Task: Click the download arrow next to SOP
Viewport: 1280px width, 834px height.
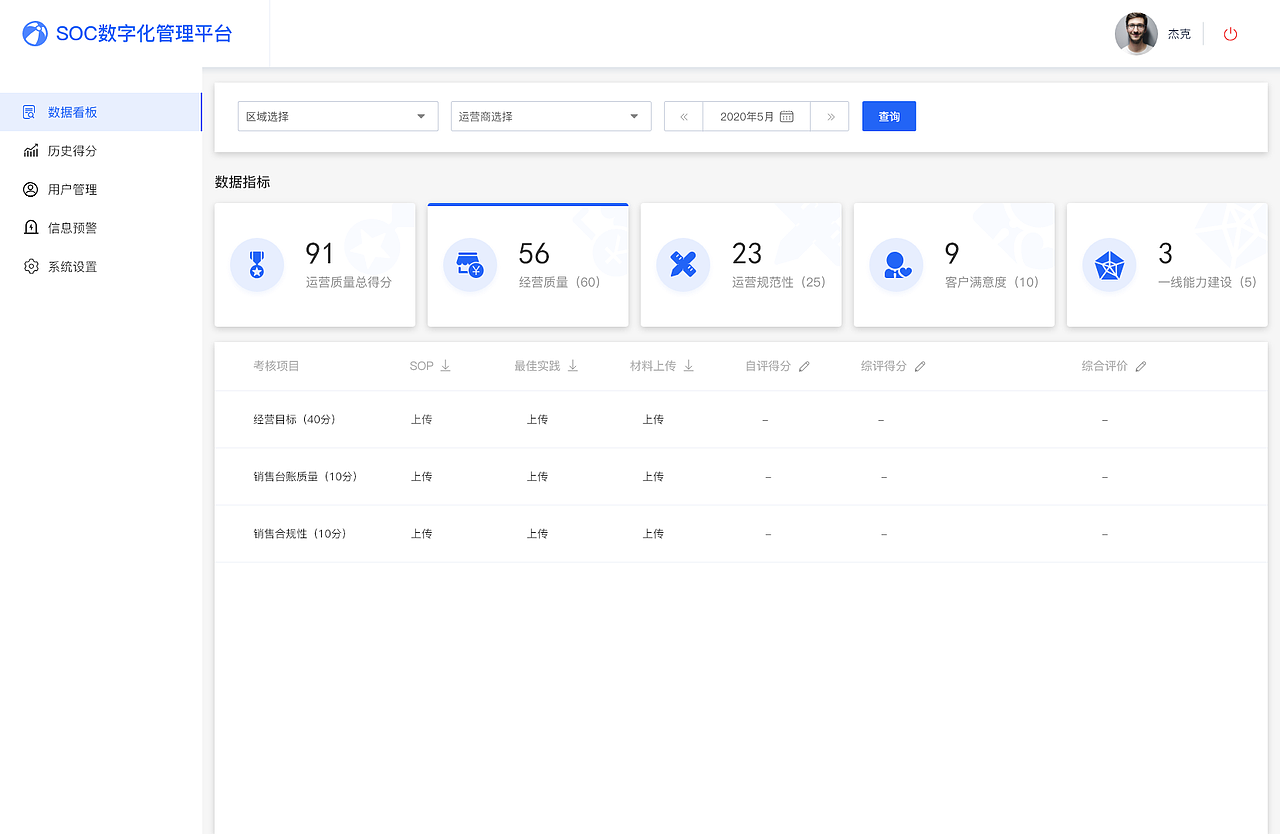Action: pos(446,366)
